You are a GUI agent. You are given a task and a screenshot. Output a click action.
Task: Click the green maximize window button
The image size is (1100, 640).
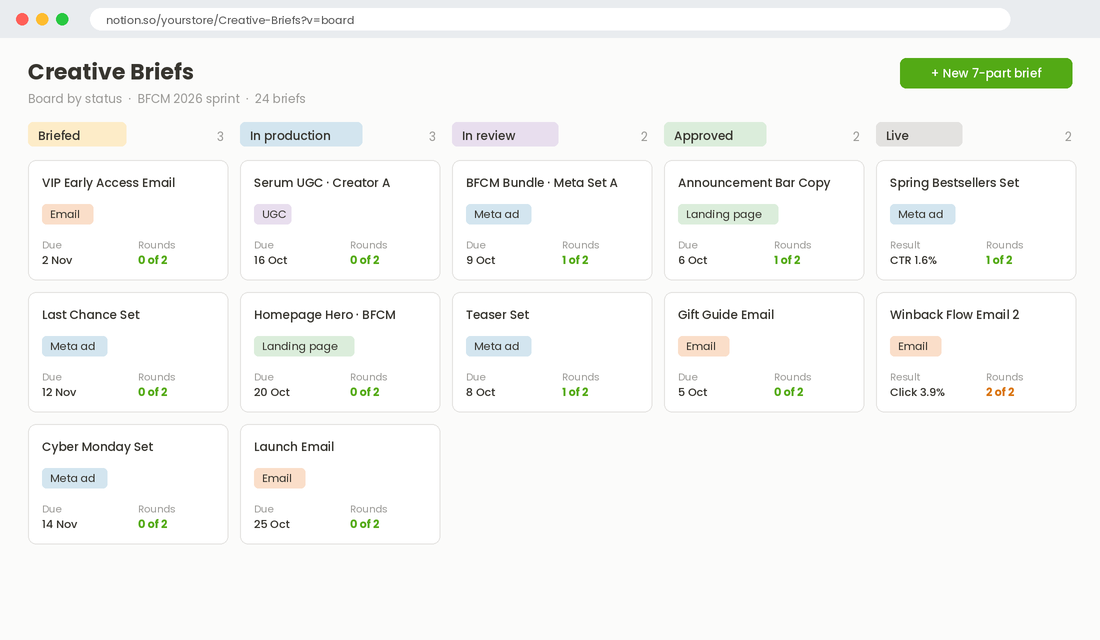pos(62,19)
